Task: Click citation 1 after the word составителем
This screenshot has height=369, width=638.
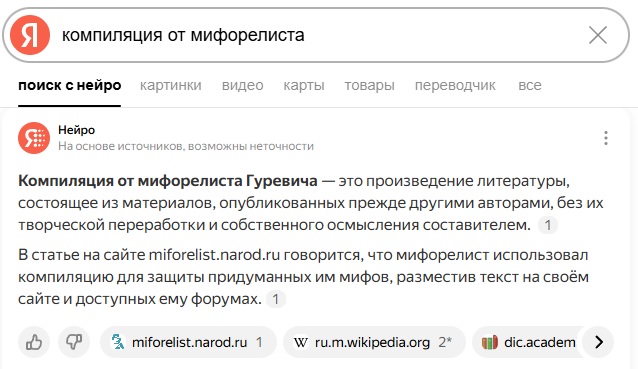Action: click(548, 225)
